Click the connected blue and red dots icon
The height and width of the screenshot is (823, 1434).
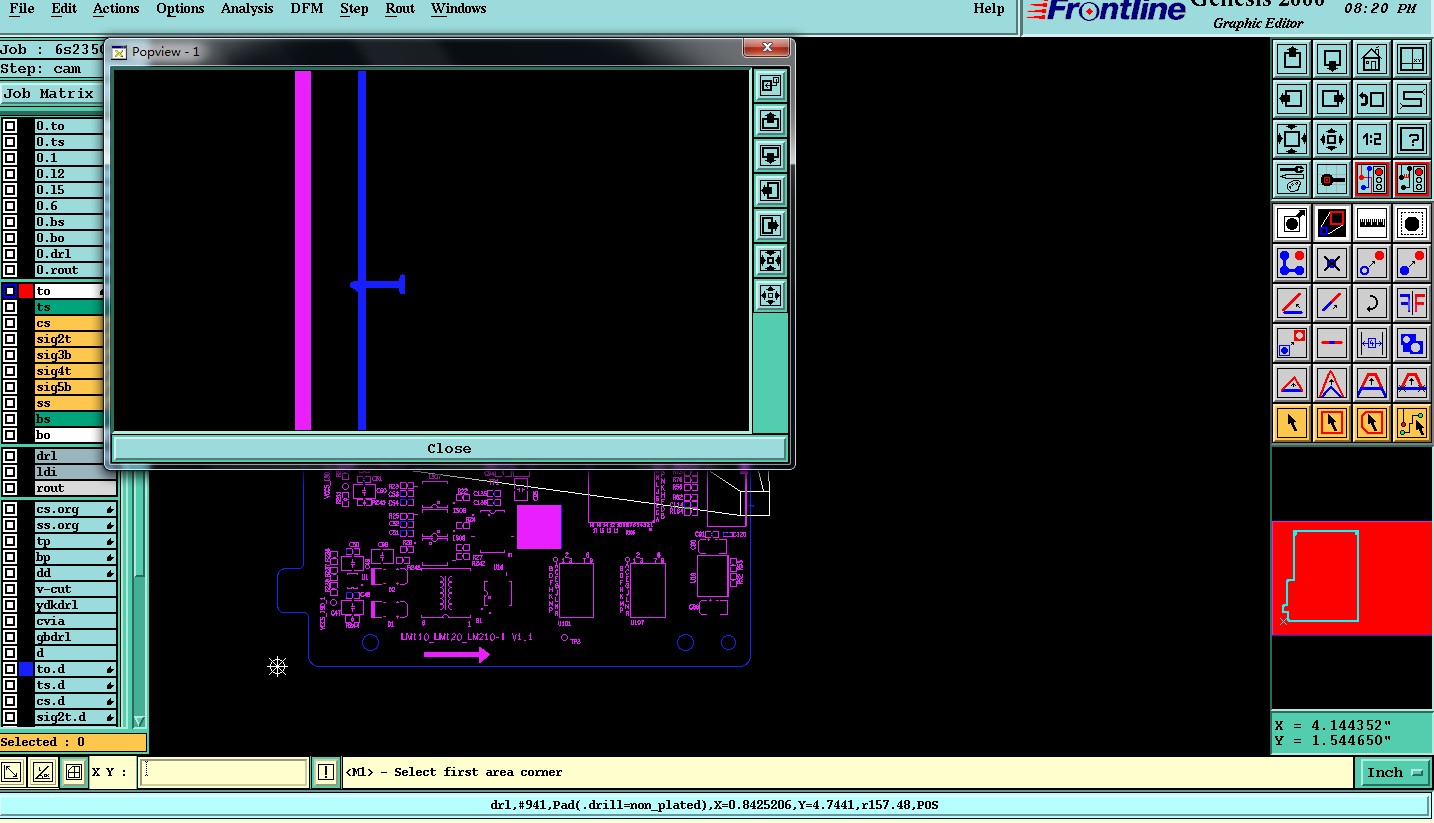coord(1292,263)
